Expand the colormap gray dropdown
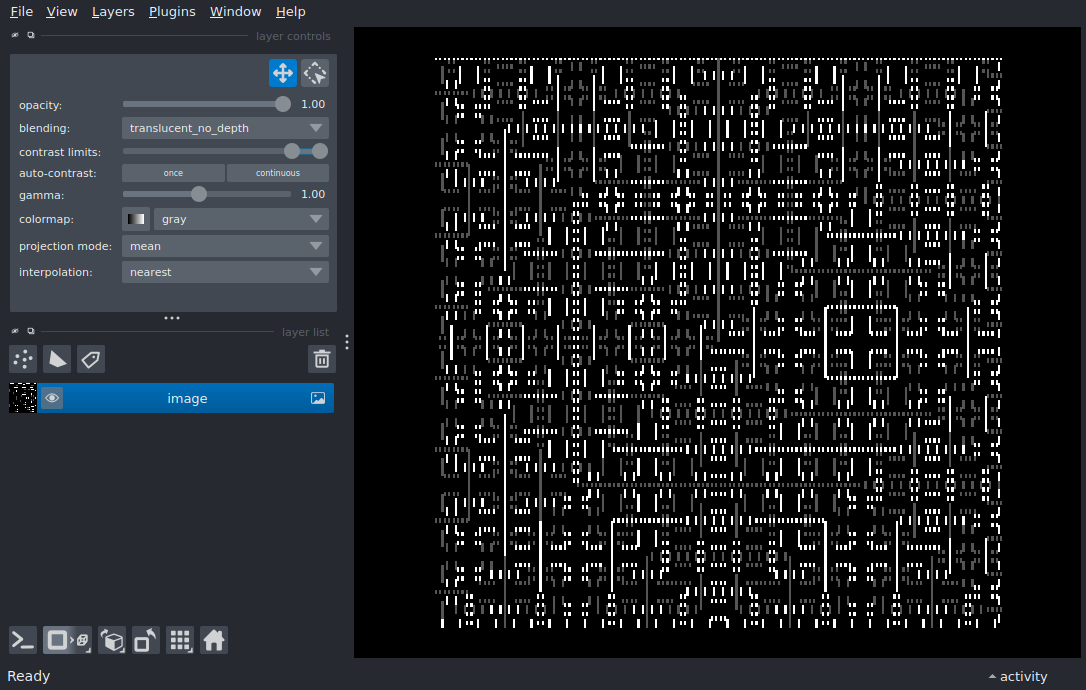This screenshot has height=690, width=1086. pos(240,219)
